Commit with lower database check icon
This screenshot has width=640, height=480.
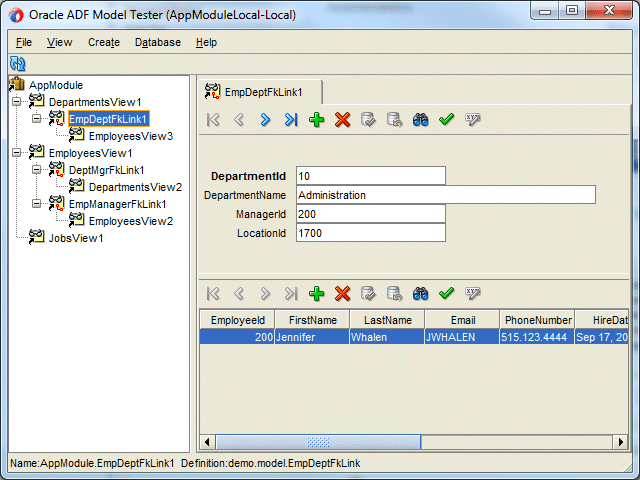369,293
